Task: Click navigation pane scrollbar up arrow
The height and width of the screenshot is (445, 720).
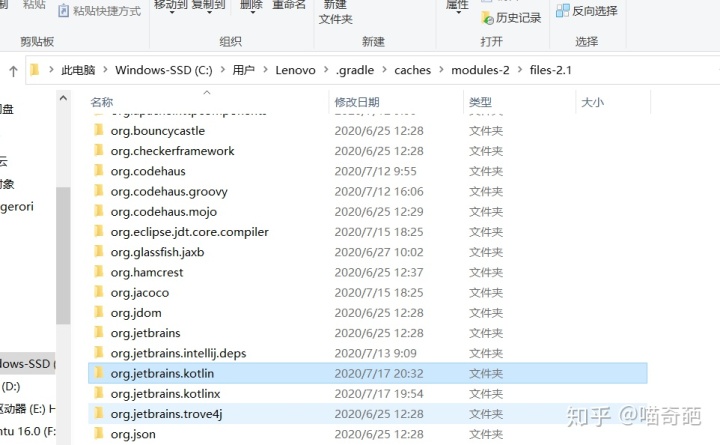Action: pos(63,98)
